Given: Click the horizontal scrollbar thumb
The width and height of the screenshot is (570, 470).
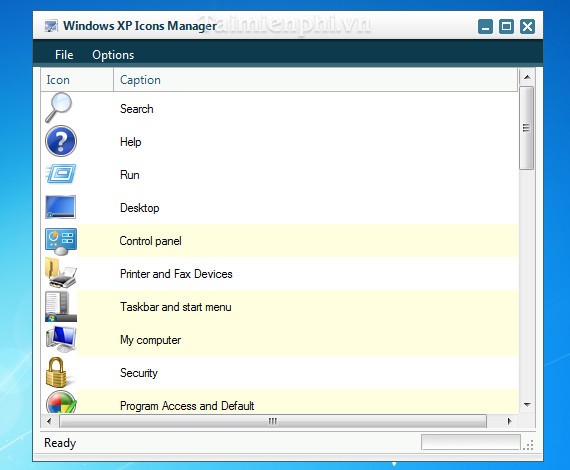Looking at the screenshot, I should coord(273,421).
